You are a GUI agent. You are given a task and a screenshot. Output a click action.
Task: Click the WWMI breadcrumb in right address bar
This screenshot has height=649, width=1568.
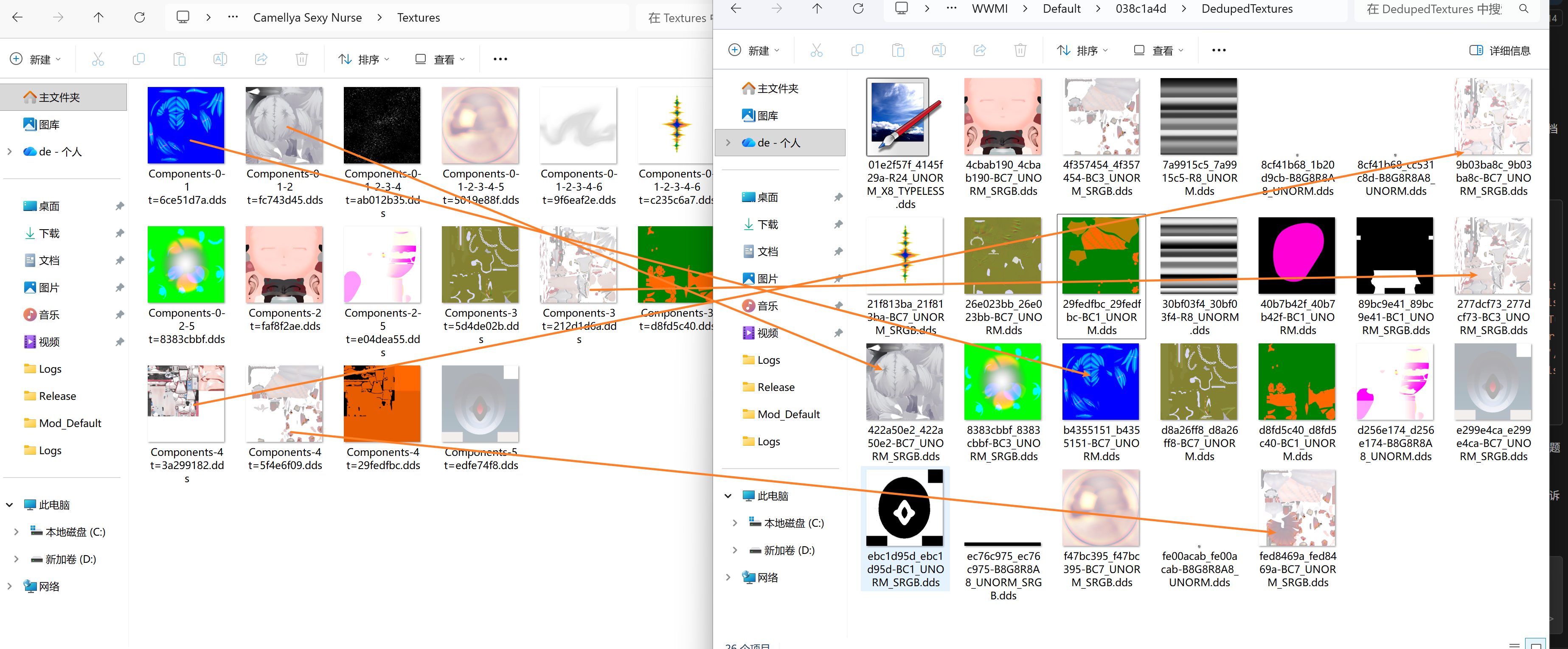[x=989, y=8]
